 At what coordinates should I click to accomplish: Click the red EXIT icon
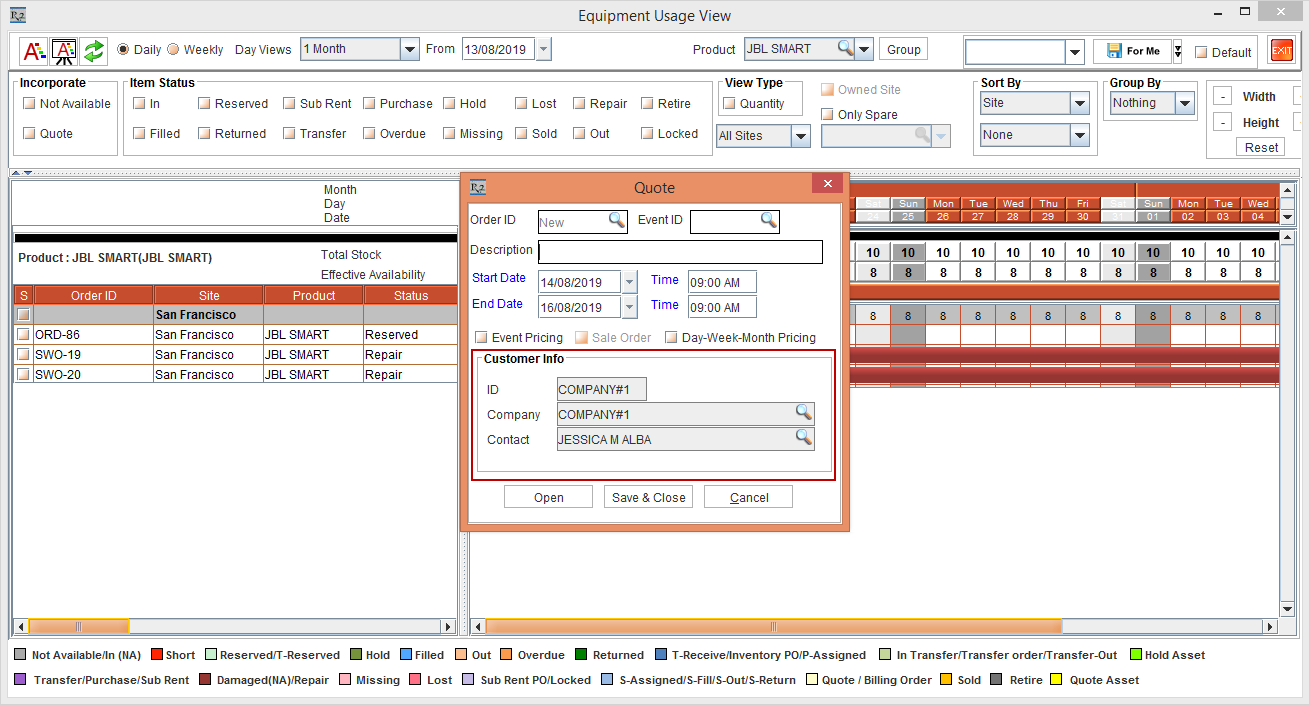pos(1281,51)
